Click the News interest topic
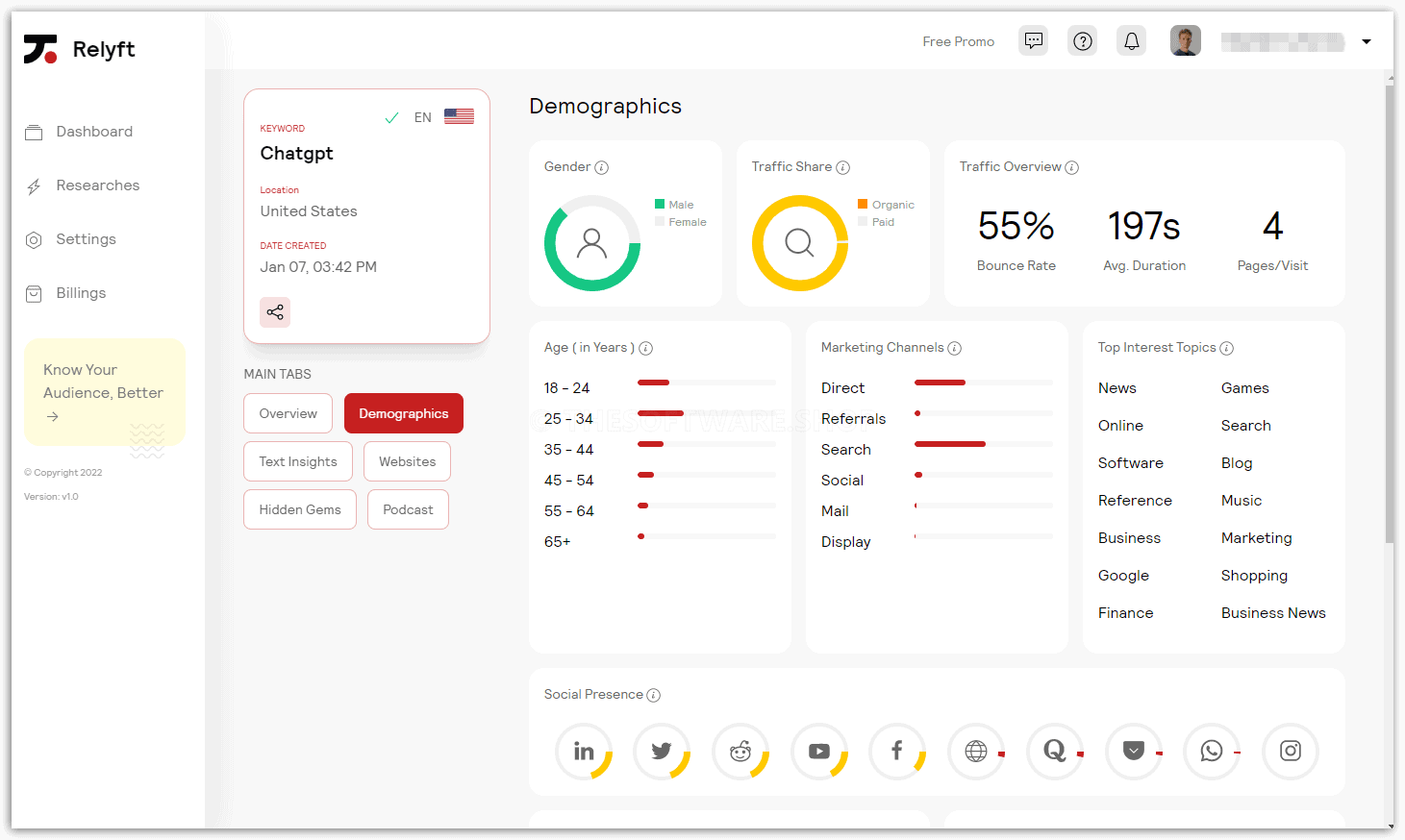Viewport: 1405px width, 840px height. (1117, 388)
